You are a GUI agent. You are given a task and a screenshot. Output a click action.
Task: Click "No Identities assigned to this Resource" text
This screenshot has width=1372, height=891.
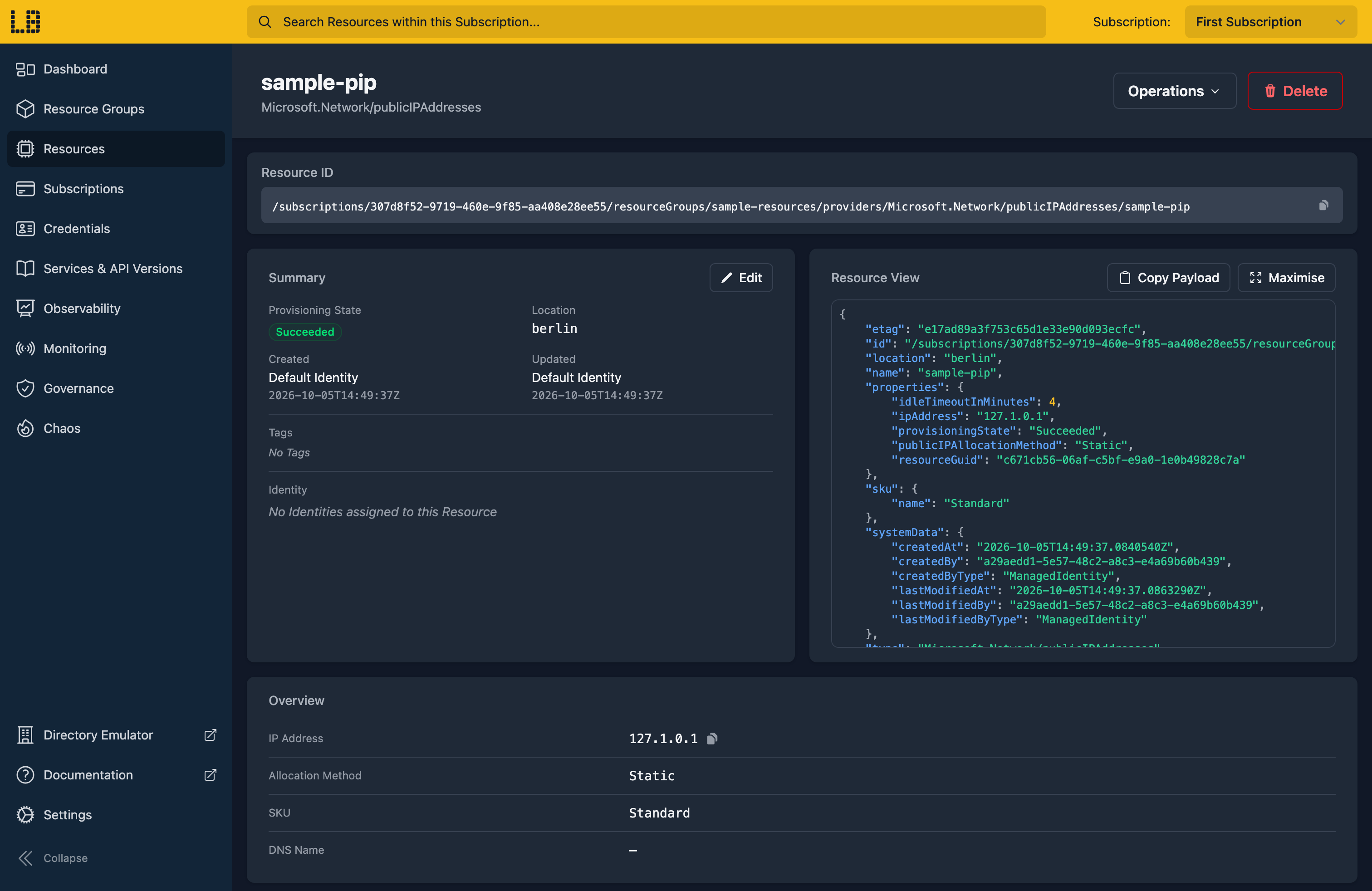pyautogui.click(x=382, y=512)
